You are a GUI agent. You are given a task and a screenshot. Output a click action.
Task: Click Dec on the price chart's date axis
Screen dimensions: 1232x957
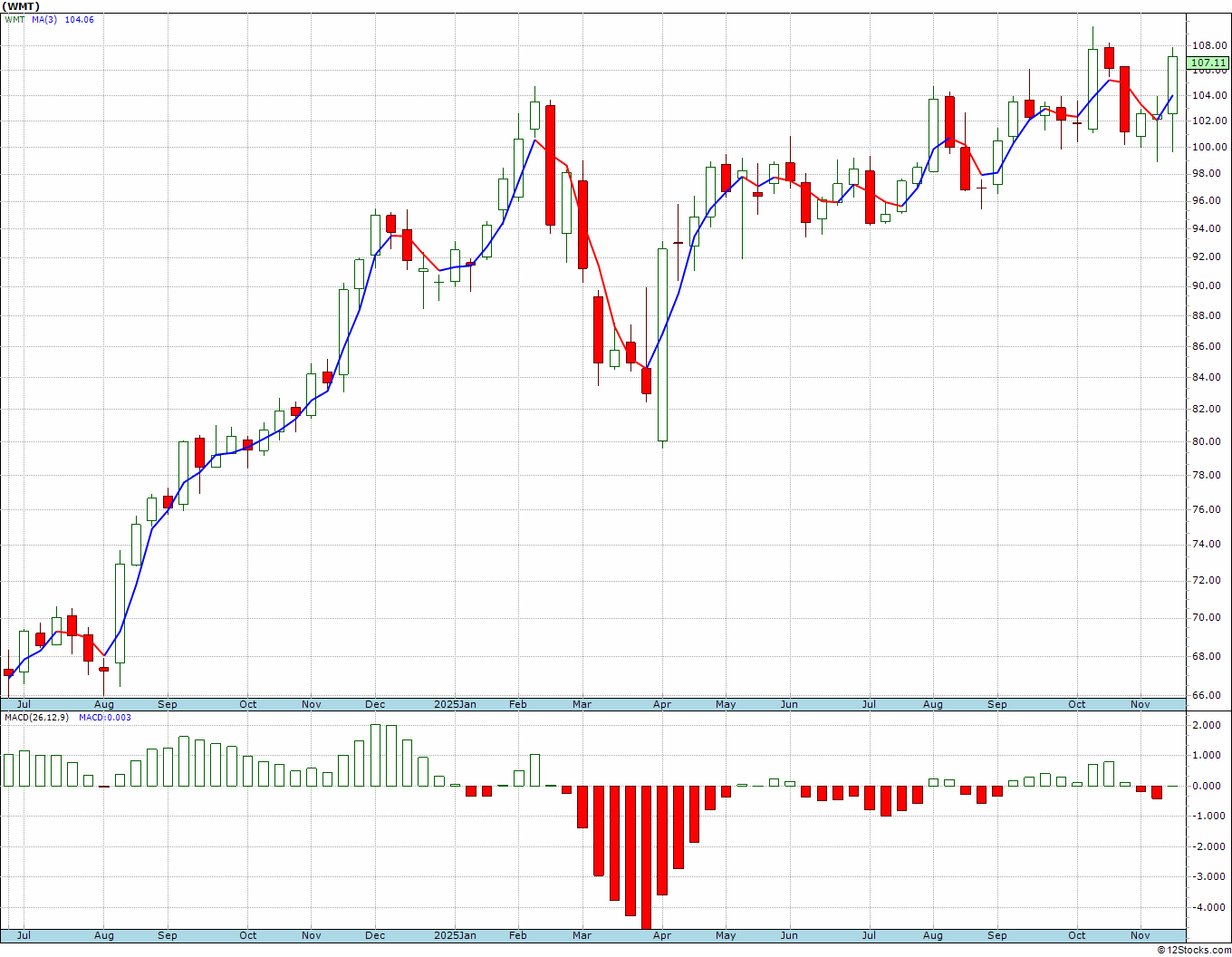(x=376, y=704)
